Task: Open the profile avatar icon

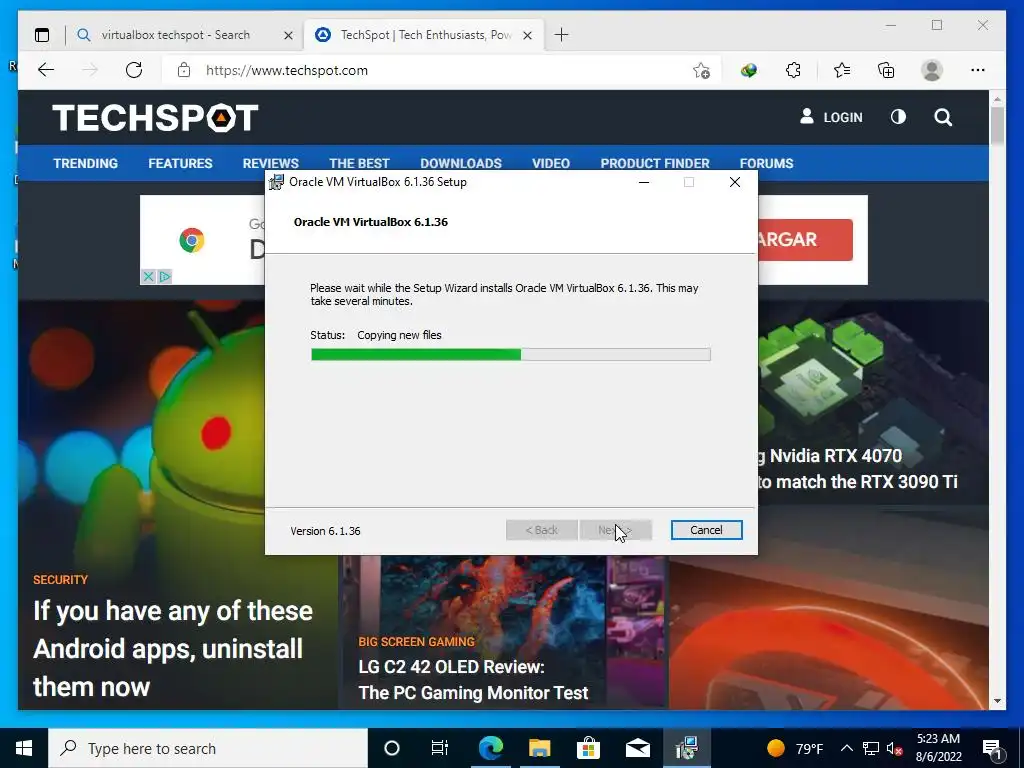Action: [932, 70]
